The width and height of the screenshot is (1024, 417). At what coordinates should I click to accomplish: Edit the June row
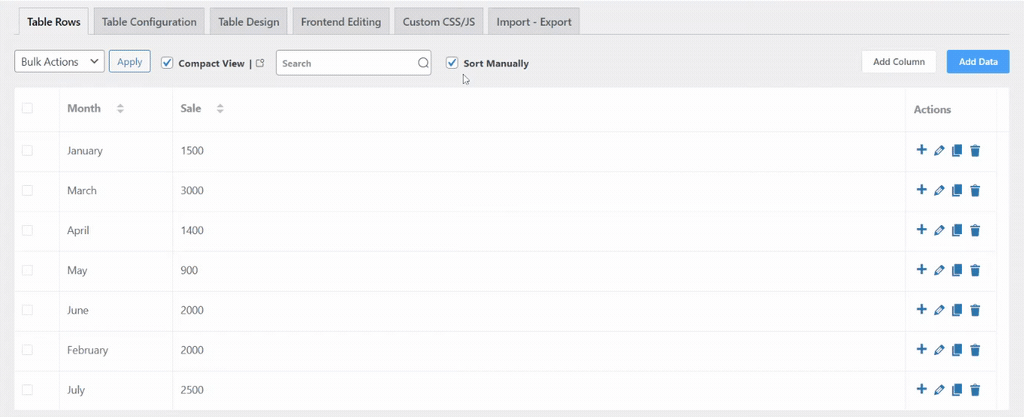point(939,310)
